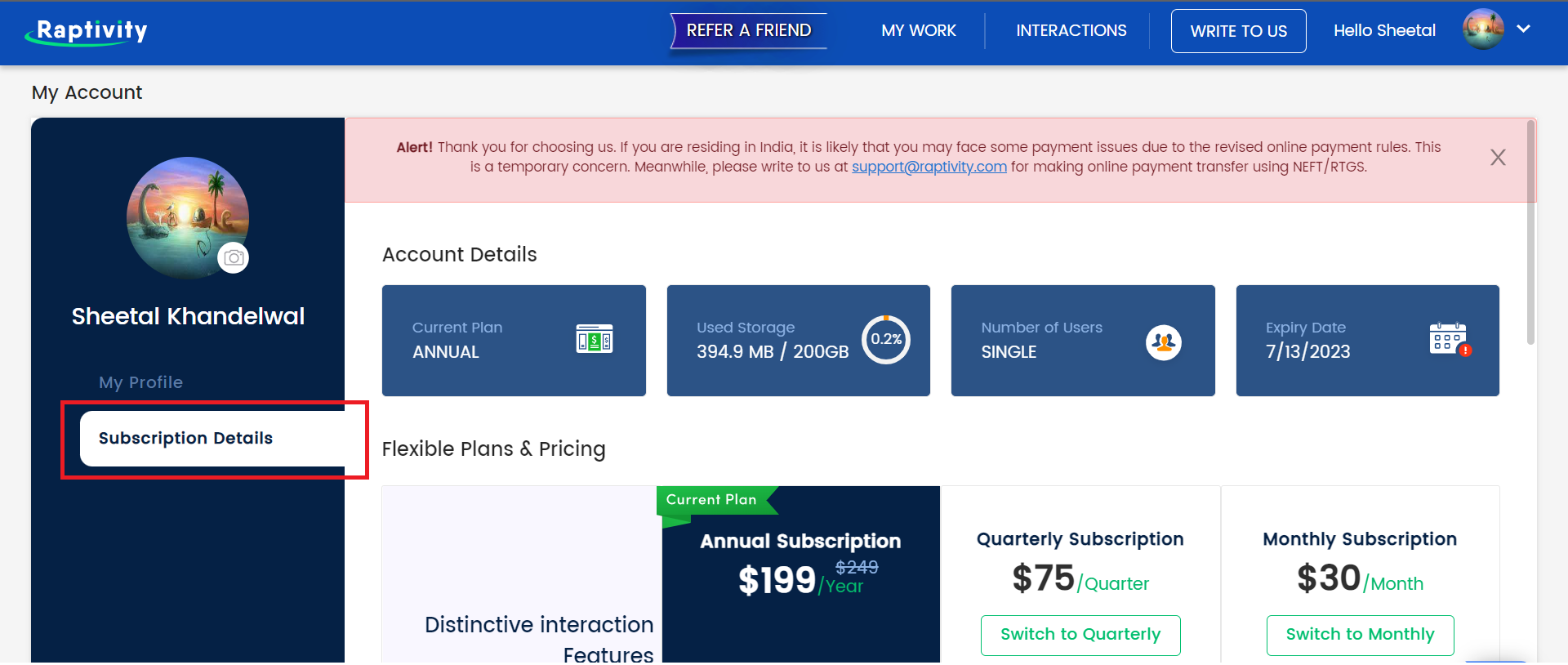
Task: Click the large sidebar profile picture
Action: [188, 218]
